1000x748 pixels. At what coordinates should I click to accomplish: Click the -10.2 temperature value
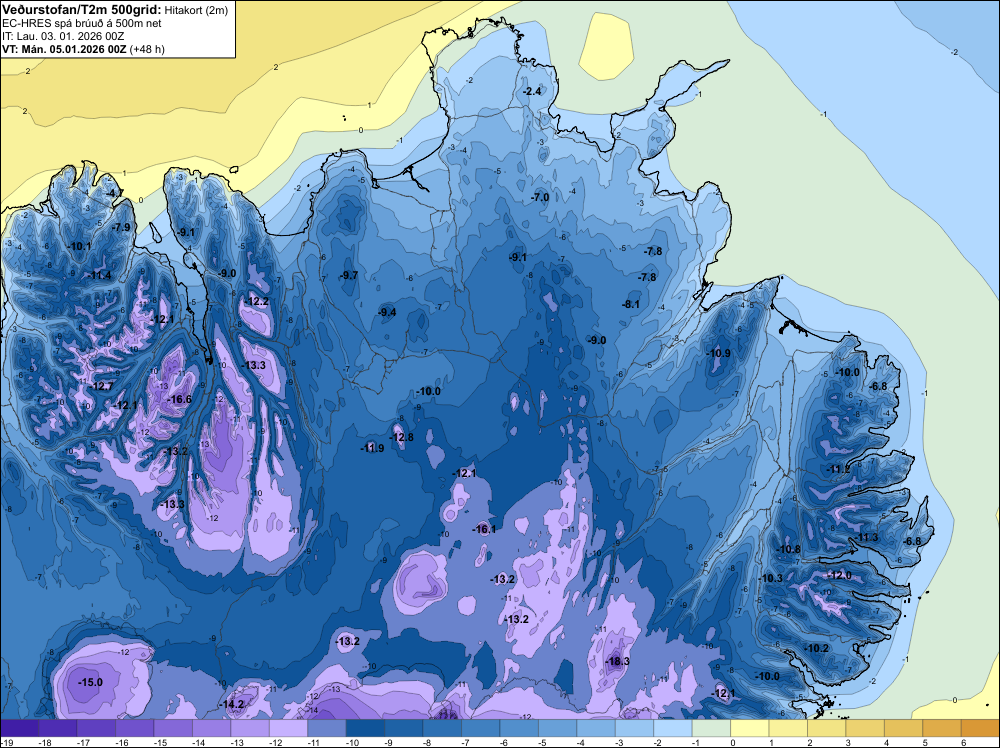(x=816, y=649)
